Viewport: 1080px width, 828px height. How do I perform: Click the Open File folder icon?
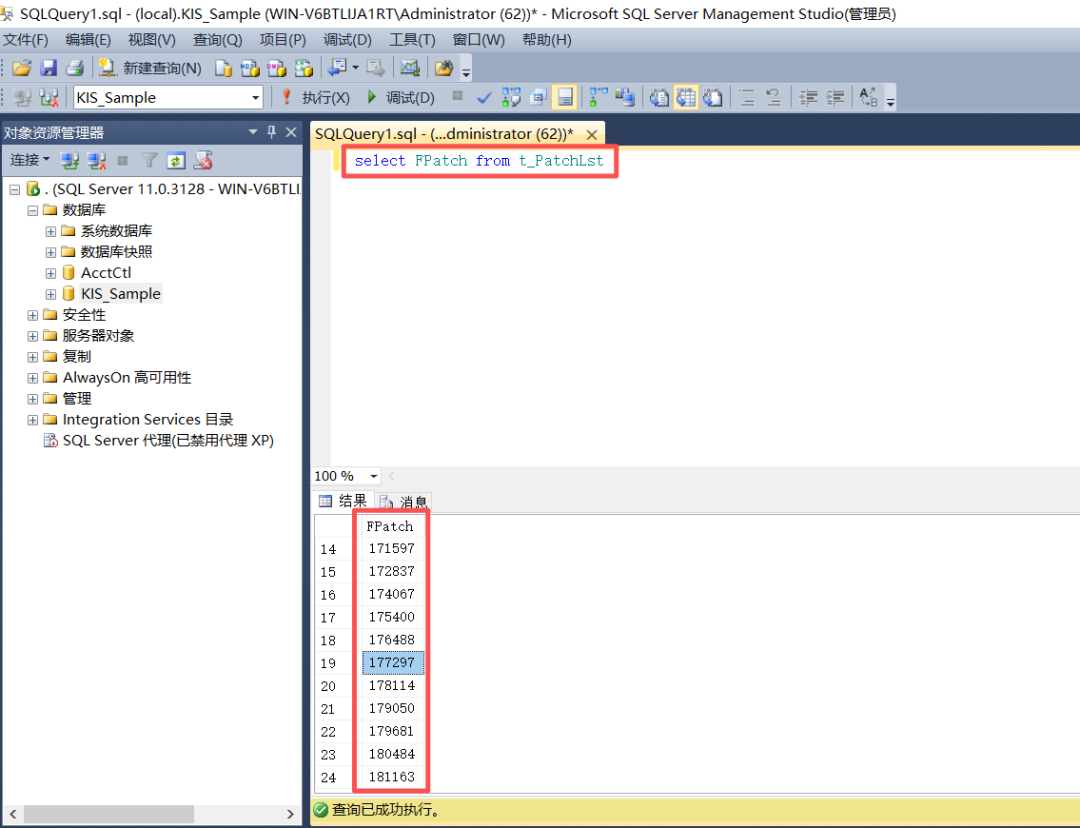click(x=22, y=68)
